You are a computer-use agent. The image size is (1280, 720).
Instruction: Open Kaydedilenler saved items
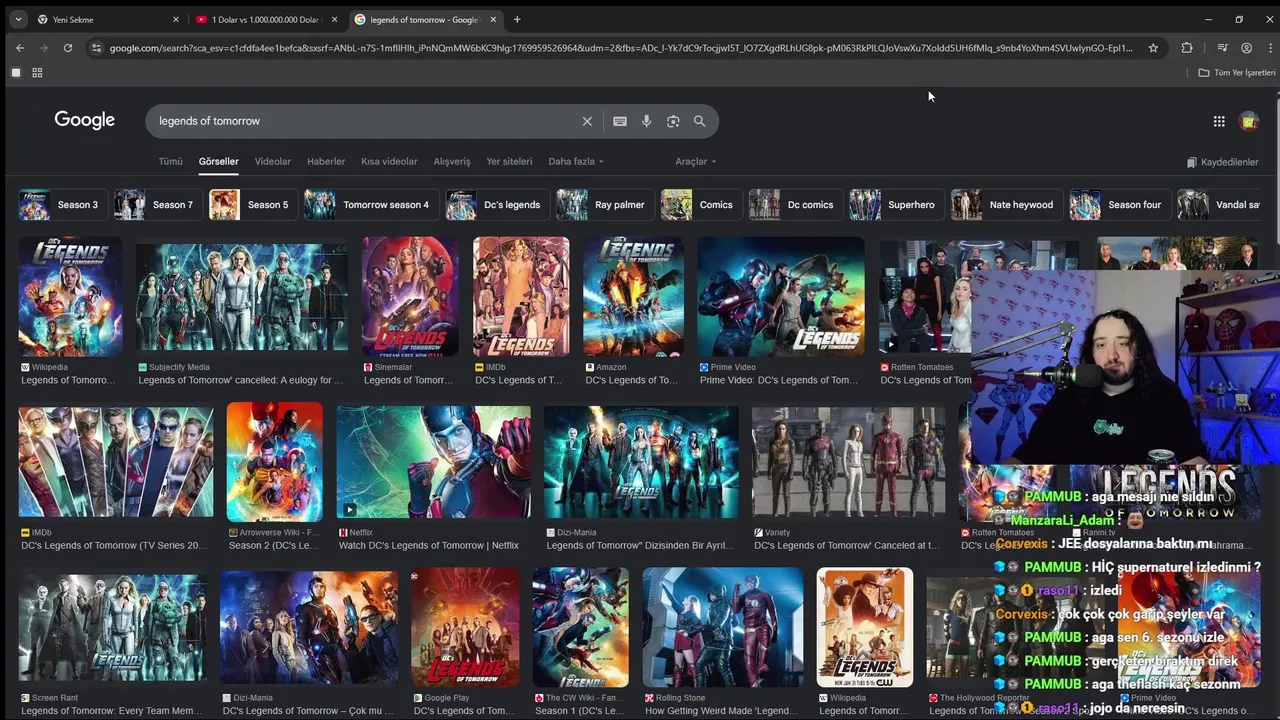pos(1222,162)
